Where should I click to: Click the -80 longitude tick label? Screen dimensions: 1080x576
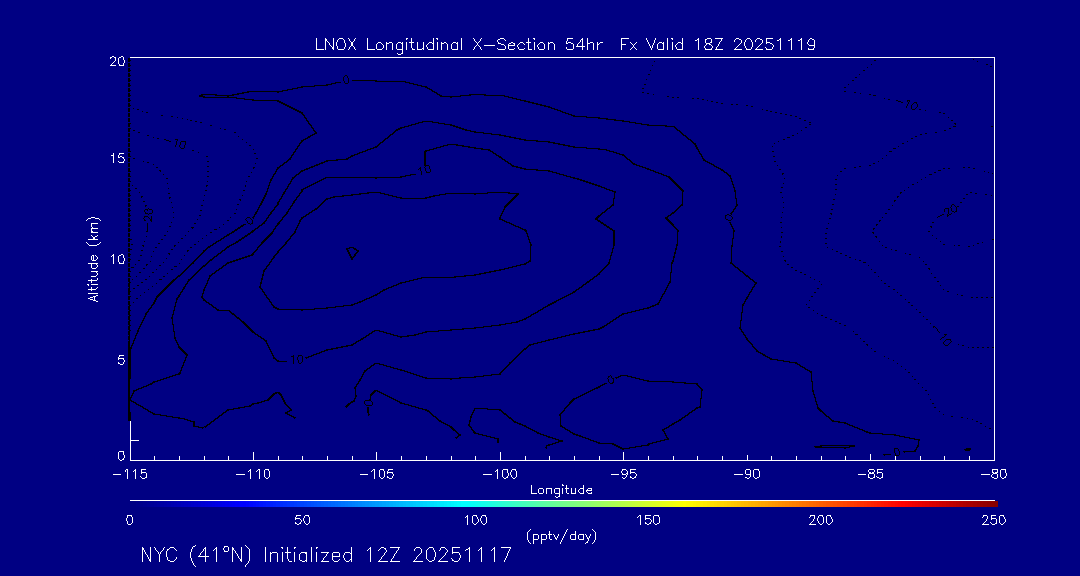pos(993,473)
